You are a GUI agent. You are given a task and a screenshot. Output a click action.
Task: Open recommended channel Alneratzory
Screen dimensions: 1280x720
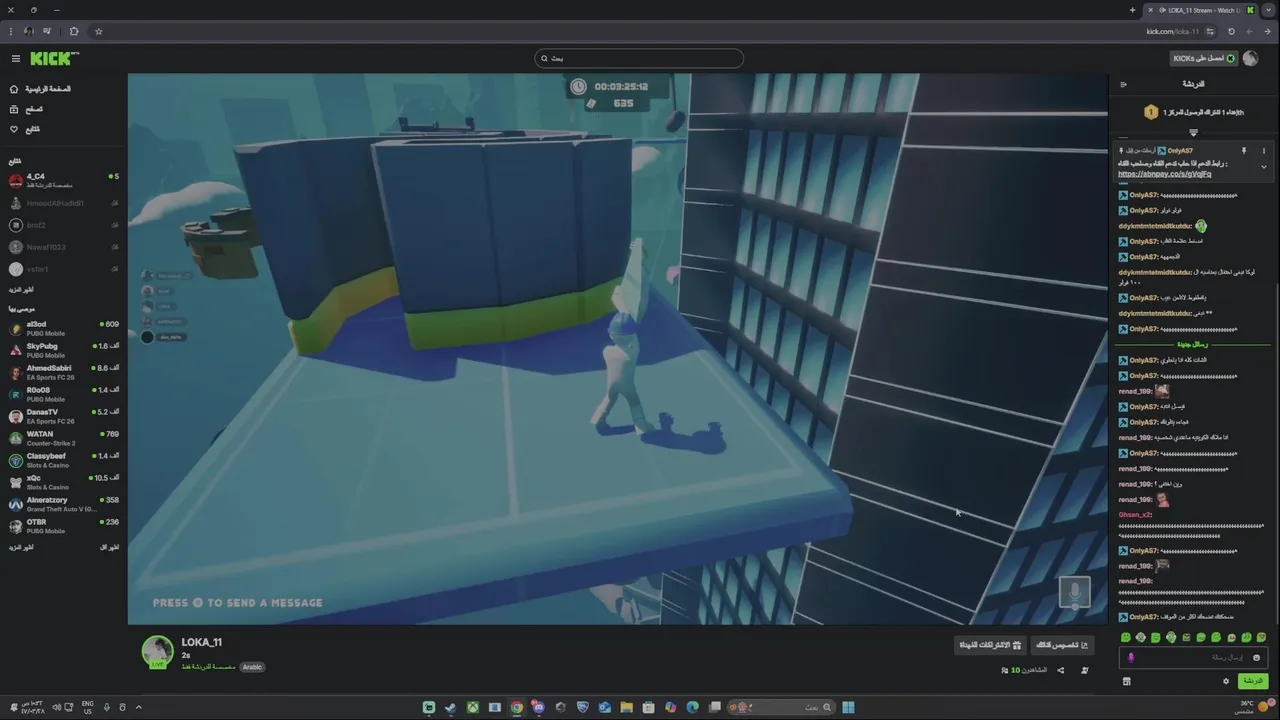point(64,504)
